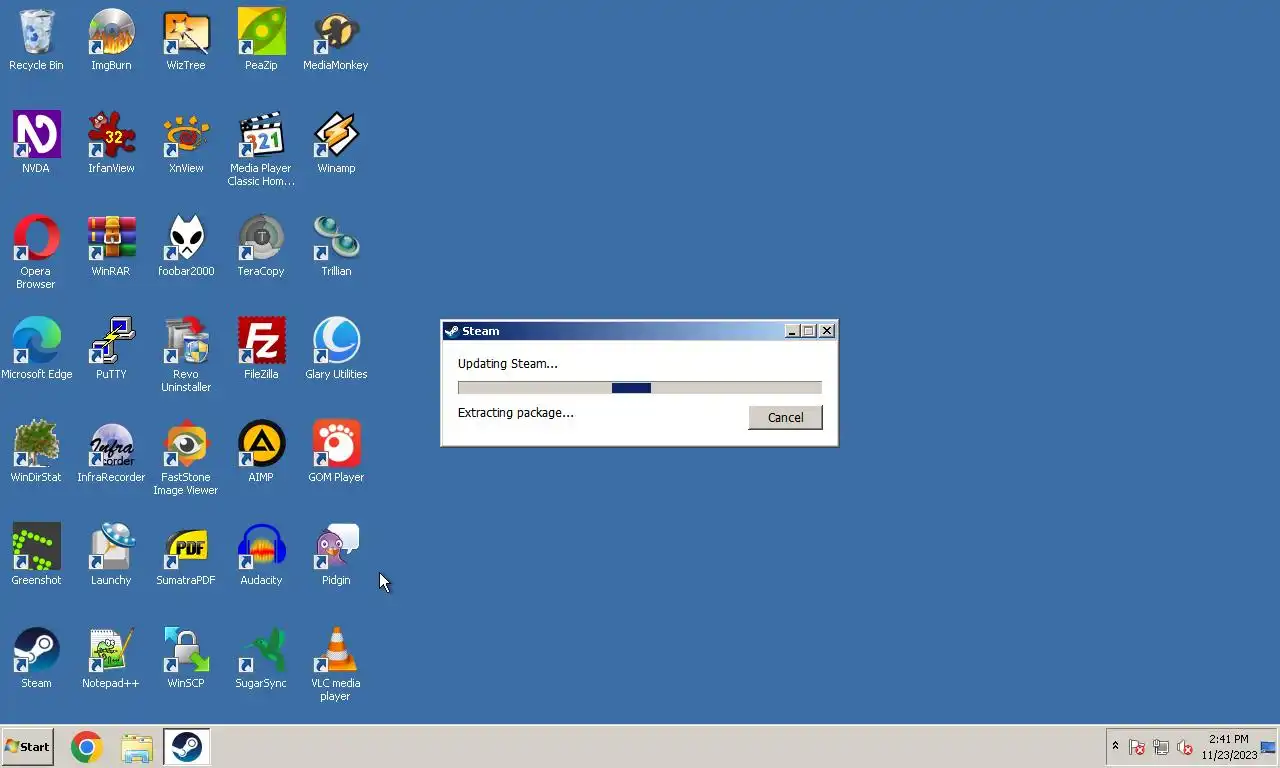Select the SugarSync desktop shortcut

261,658
